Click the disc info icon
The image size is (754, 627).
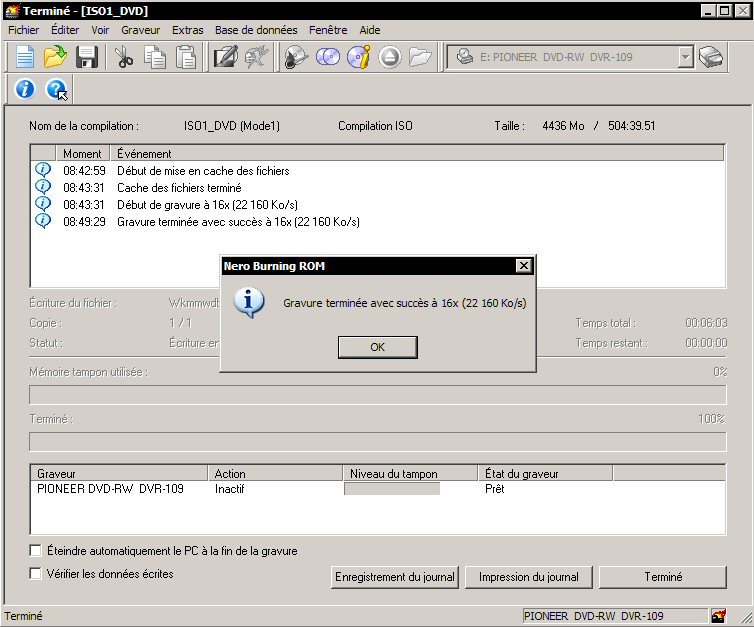[359, 57]
